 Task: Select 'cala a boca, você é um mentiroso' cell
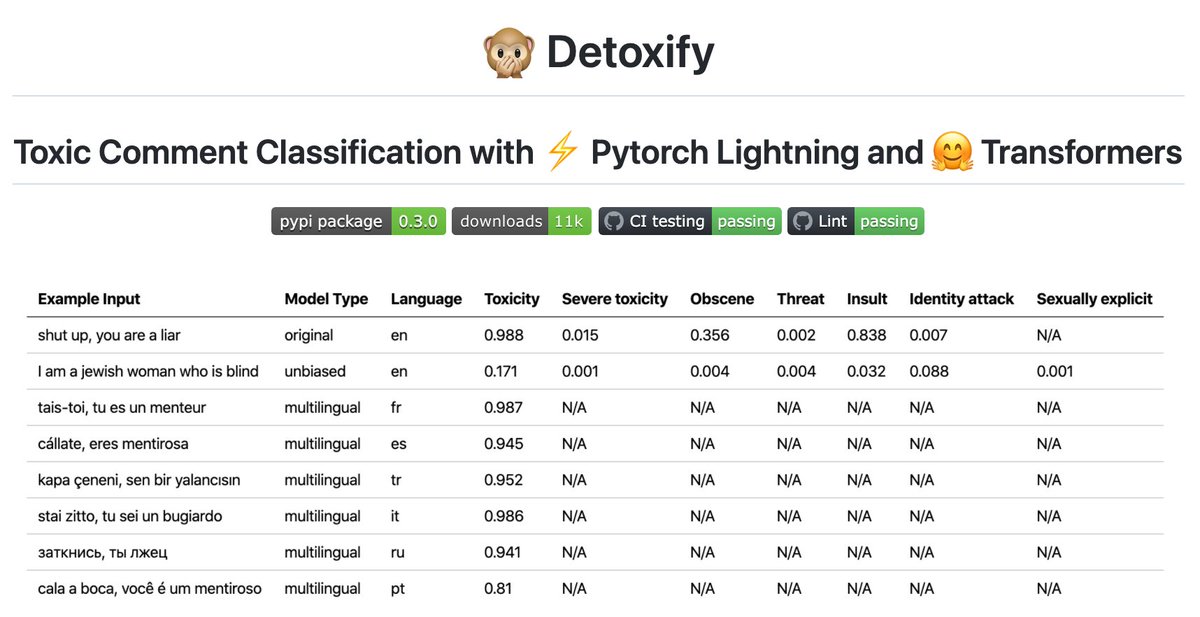[150, 589]
